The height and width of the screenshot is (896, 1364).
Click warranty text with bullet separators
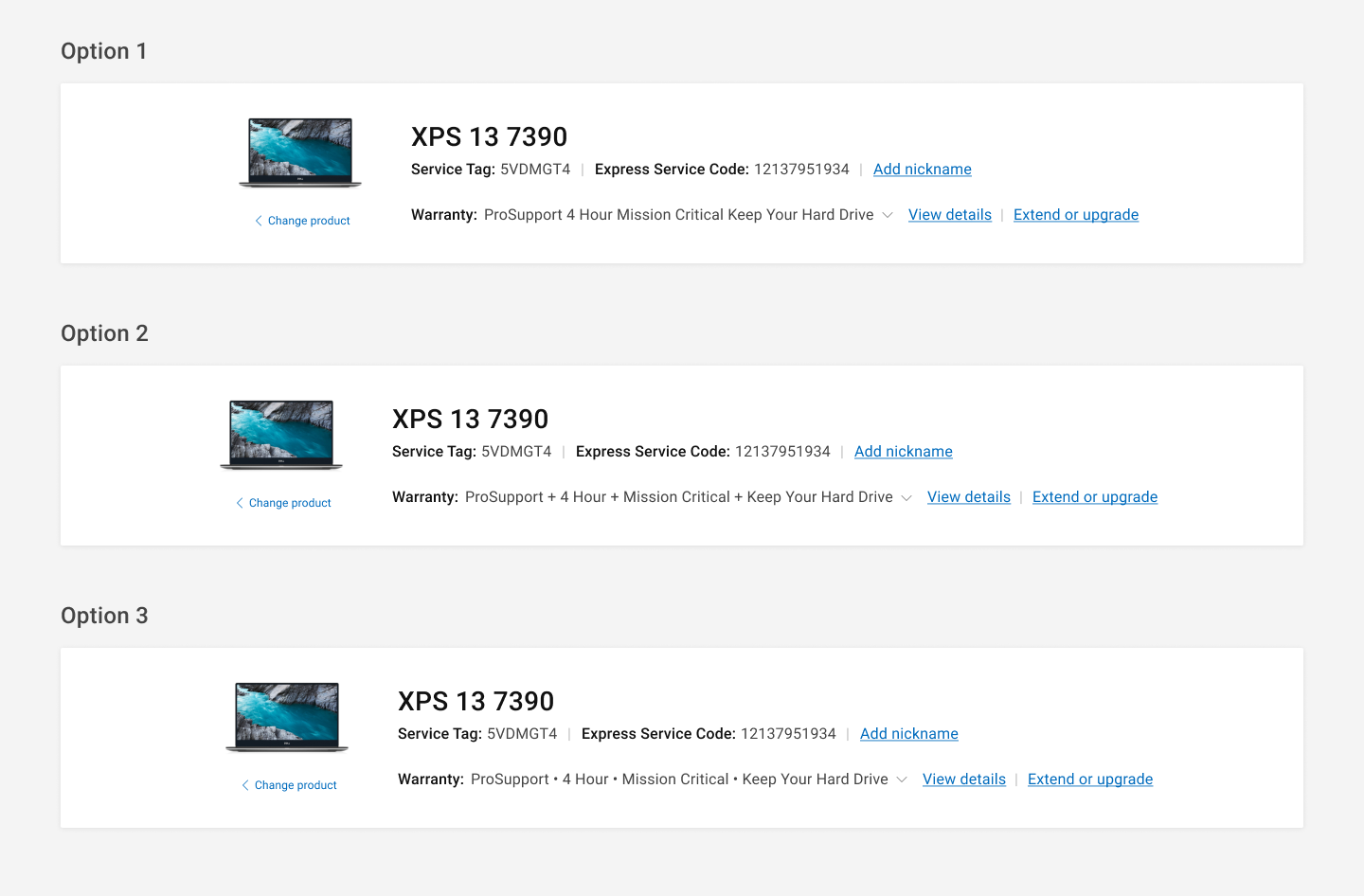tap(679, 780)
